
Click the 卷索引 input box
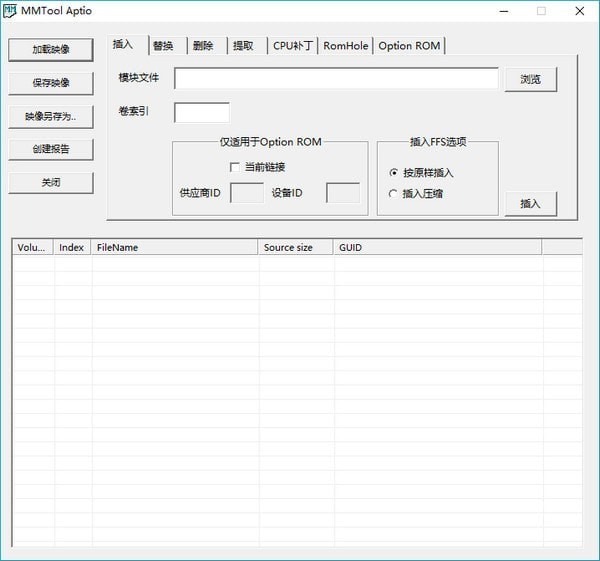point(202,112)
